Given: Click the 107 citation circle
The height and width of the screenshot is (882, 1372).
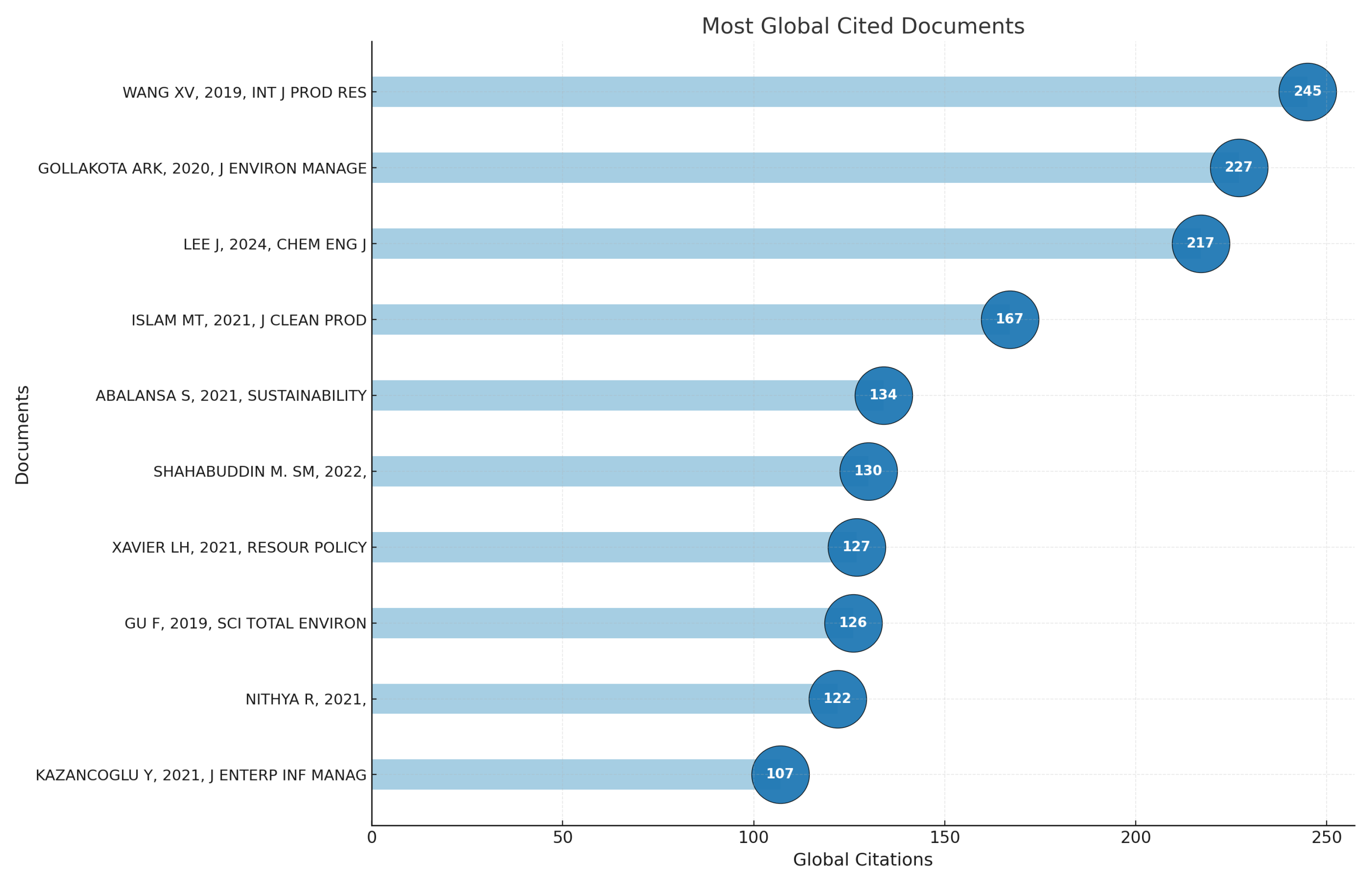Looking at the screenshot, I should click(780, 774).
